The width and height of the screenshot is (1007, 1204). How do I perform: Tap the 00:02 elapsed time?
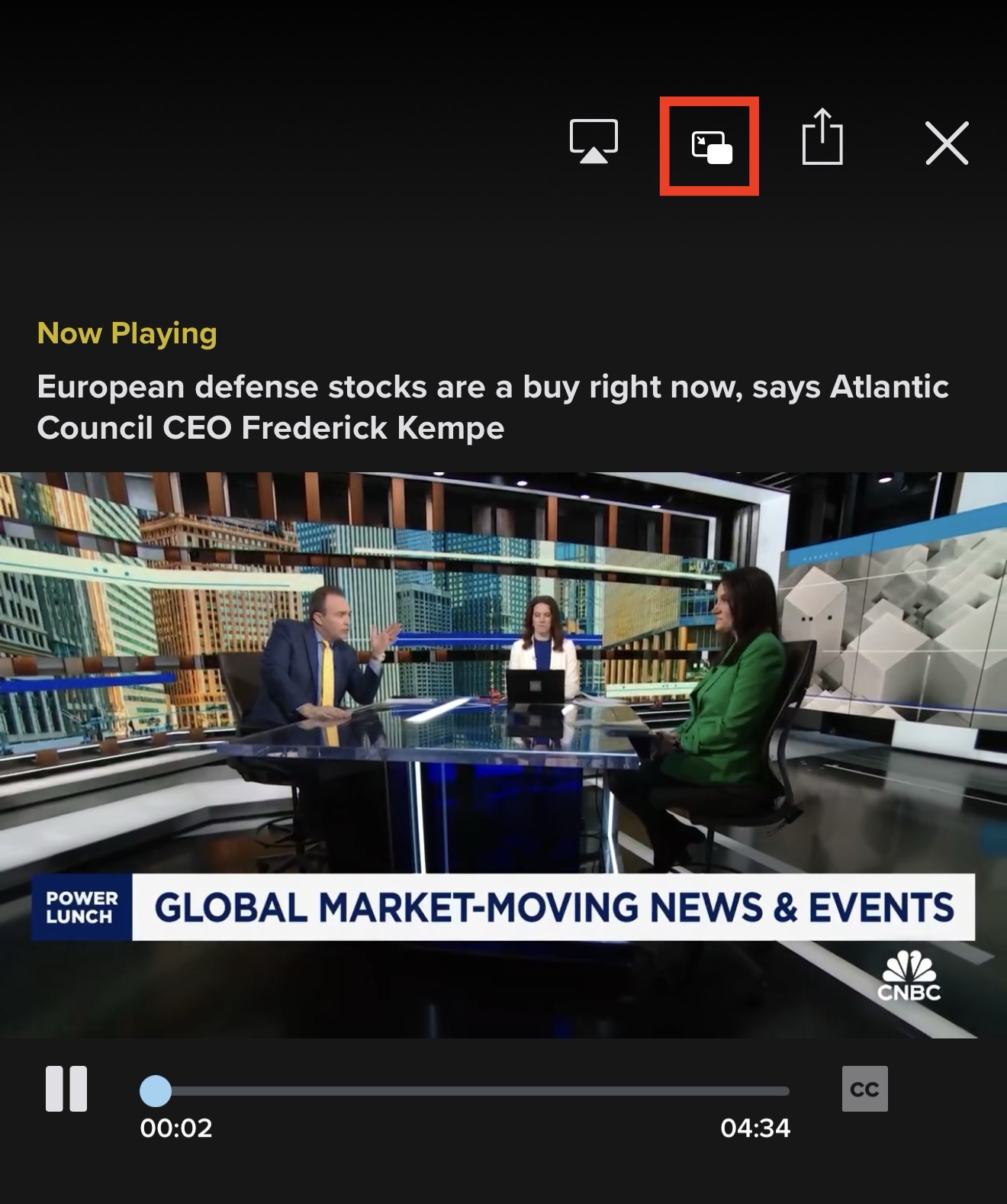(176, 1128)
